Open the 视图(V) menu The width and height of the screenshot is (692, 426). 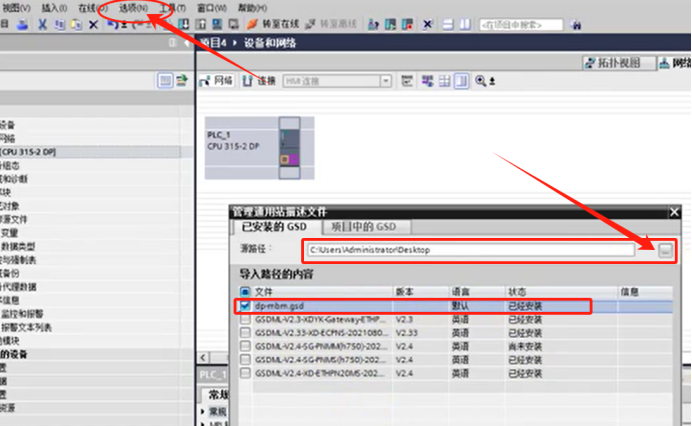click(16, 8)
